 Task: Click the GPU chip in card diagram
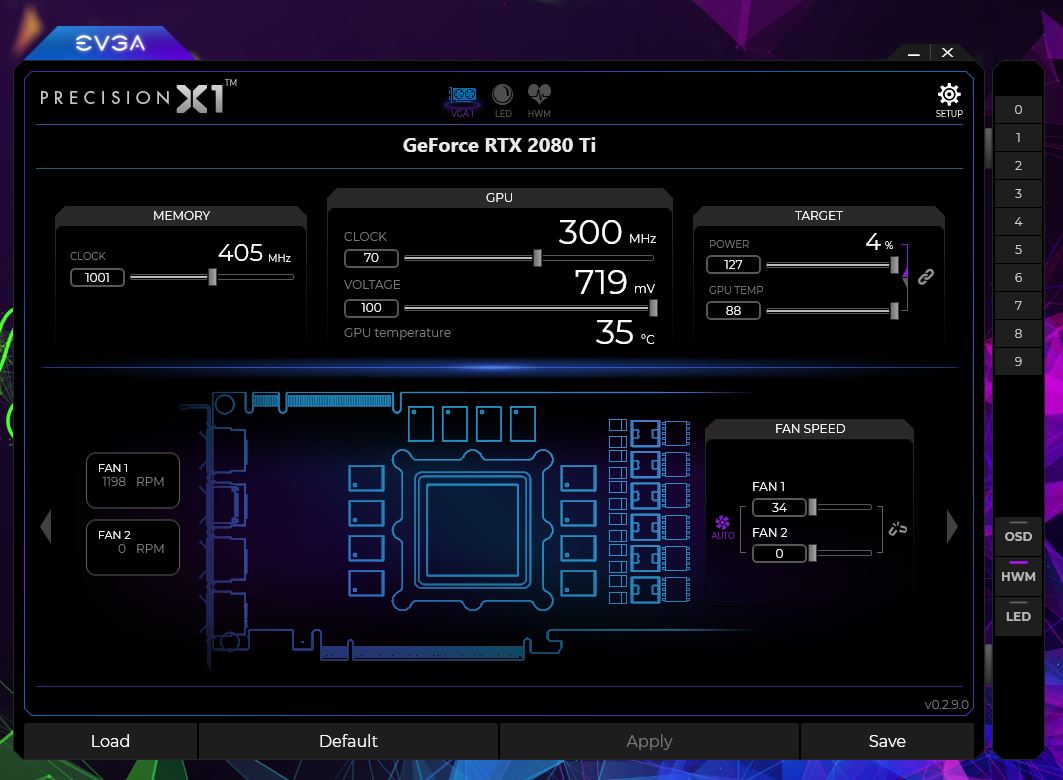tap(473, 530)
